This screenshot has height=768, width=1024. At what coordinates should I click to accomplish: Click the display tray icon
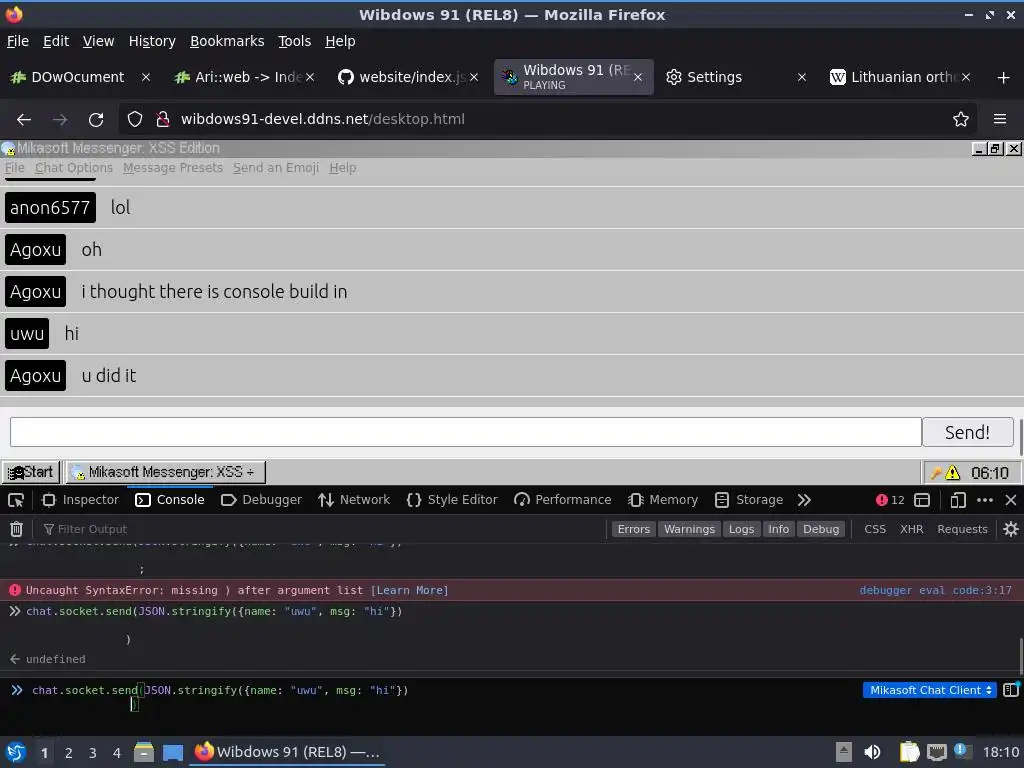coord(936,752)
